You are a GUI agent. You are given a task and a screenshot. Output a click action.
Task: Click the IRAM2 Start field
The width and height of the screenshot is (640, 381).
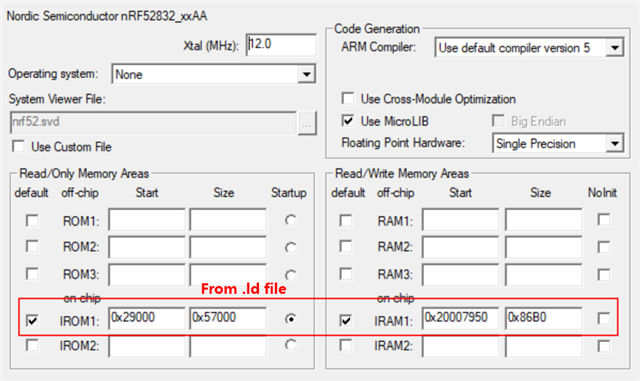pyautogui.click(x=460, y=347)
